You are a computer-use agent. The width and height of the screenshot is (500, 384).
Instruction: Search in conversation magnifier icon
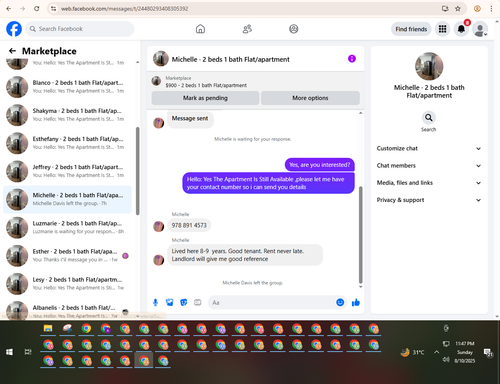point(429,117)
